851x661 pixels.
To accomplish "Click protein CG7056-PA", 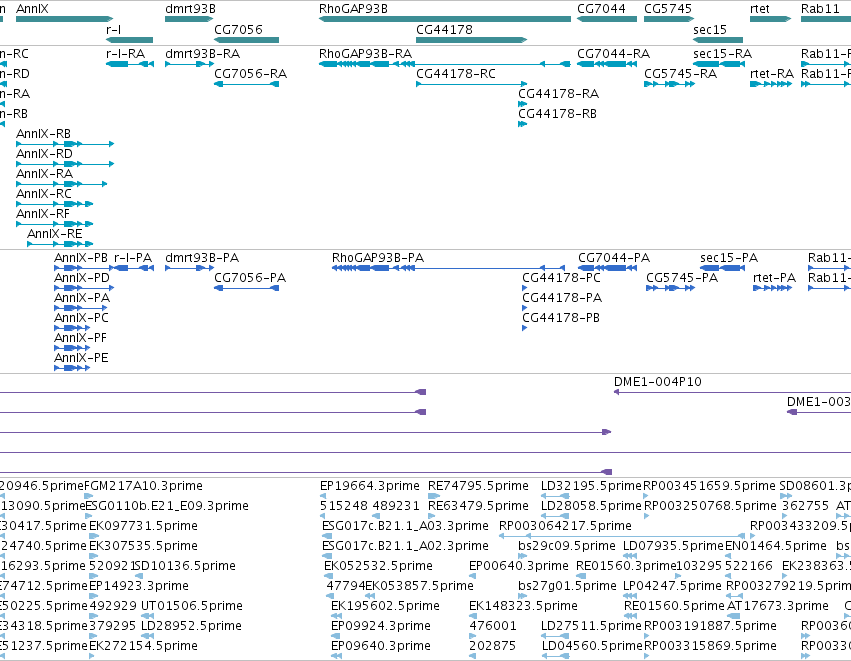I will click(246, 288).
